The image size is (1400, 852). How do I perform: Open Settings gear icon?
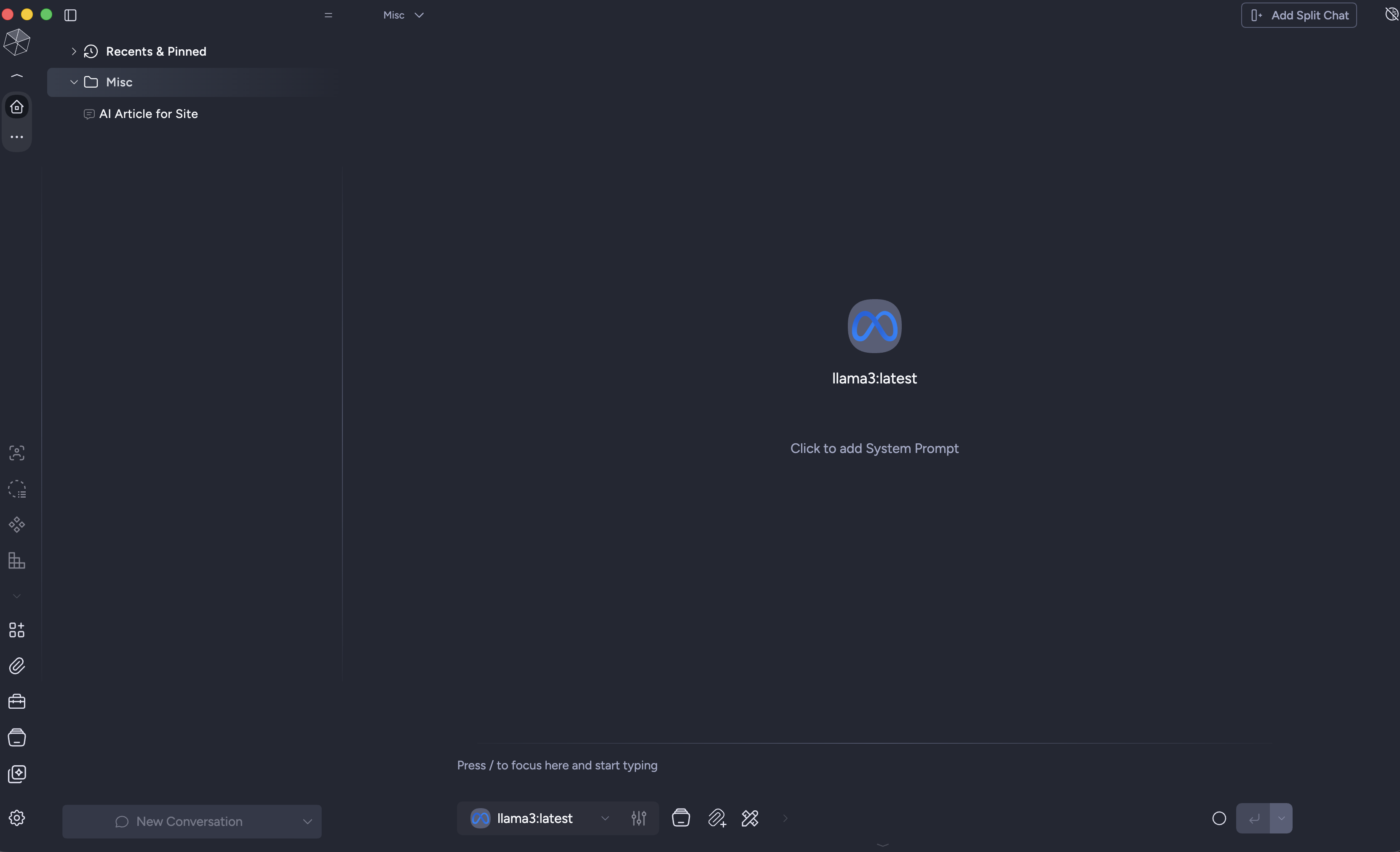[17, 818]
